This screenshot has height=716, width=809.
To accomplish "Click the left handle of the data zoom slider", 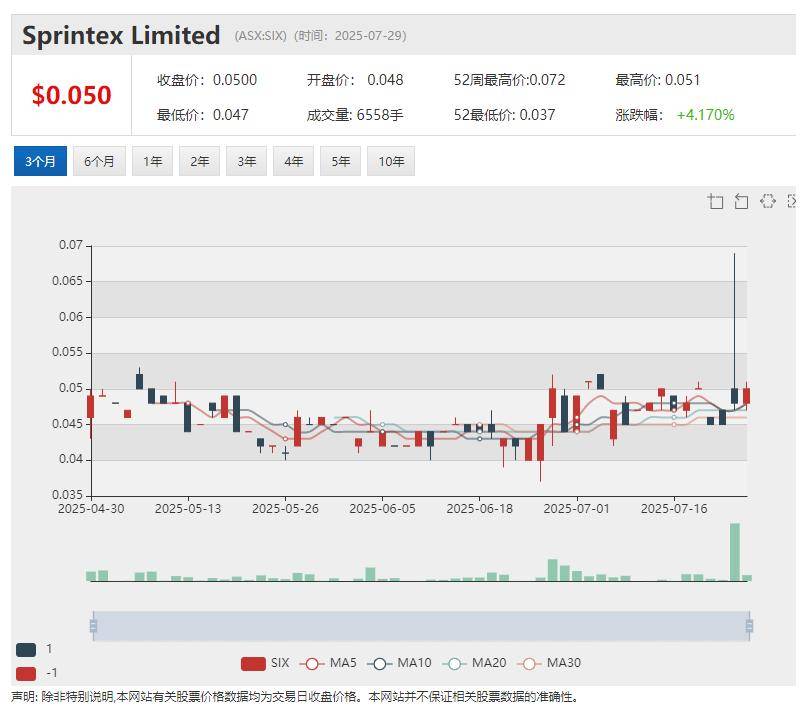I will pos(93,626).
